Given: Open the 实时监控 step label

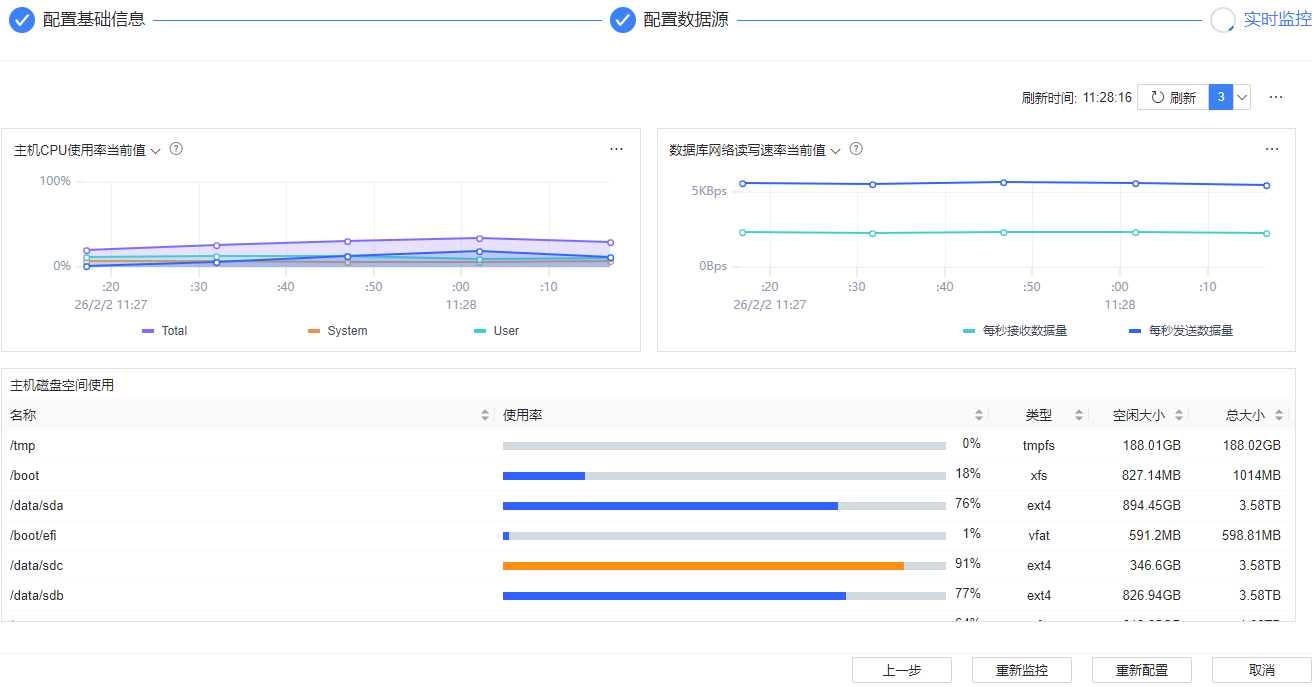Looking at the screenshot, I should tap(1277, 19).
